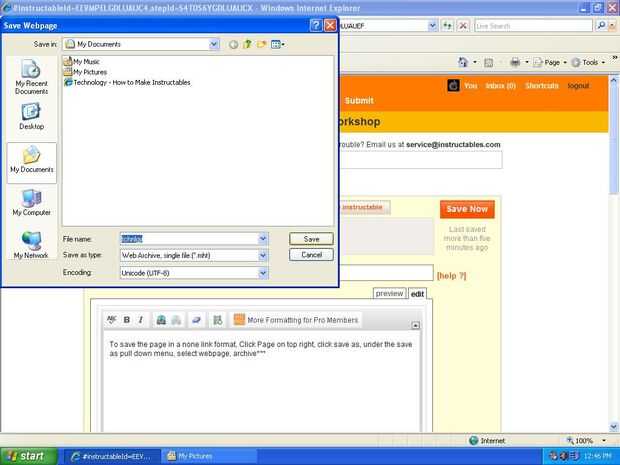The height and width of the screenshot is (465, 620).
Task: Open My Recent Documents in places bar
Action: (31, 77)
